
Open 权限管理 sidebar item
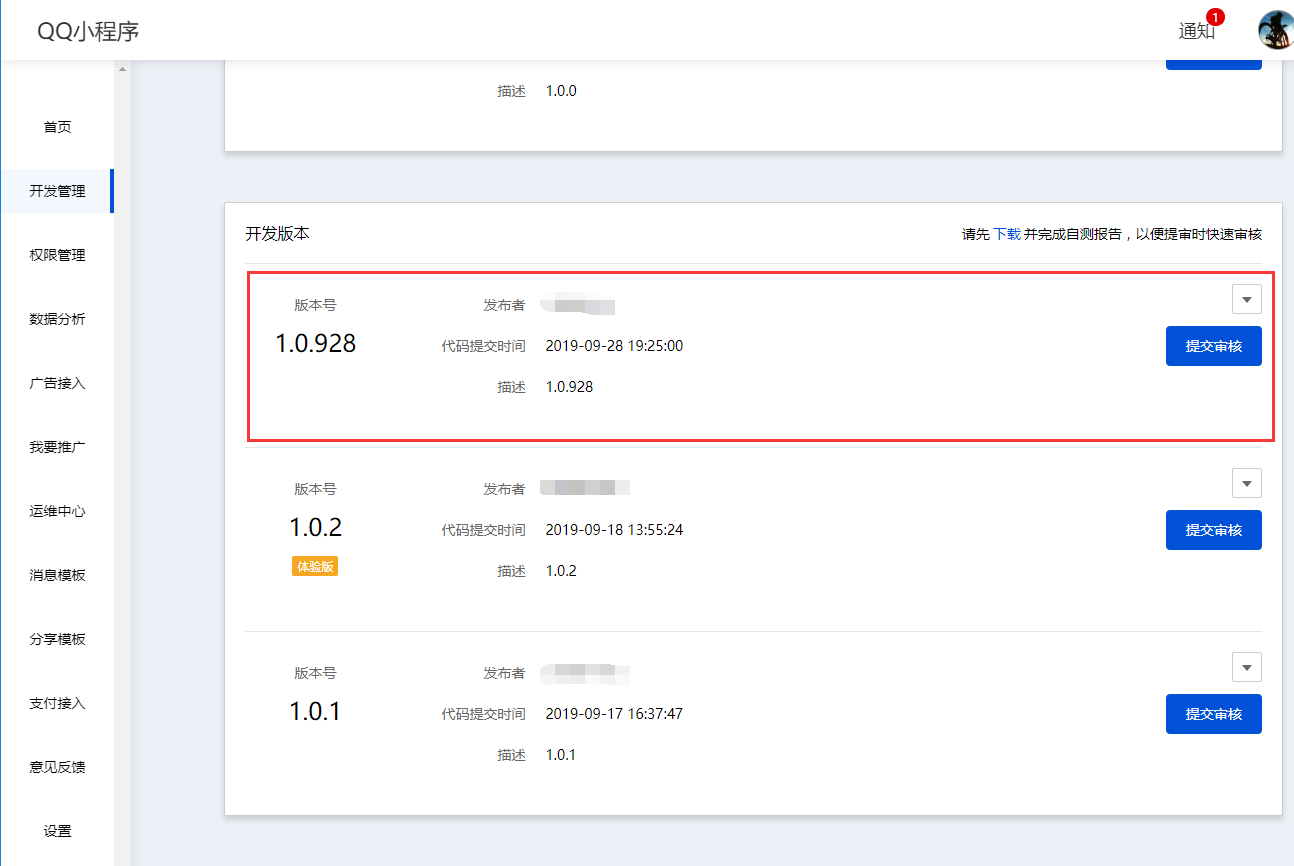pos(57,255)
